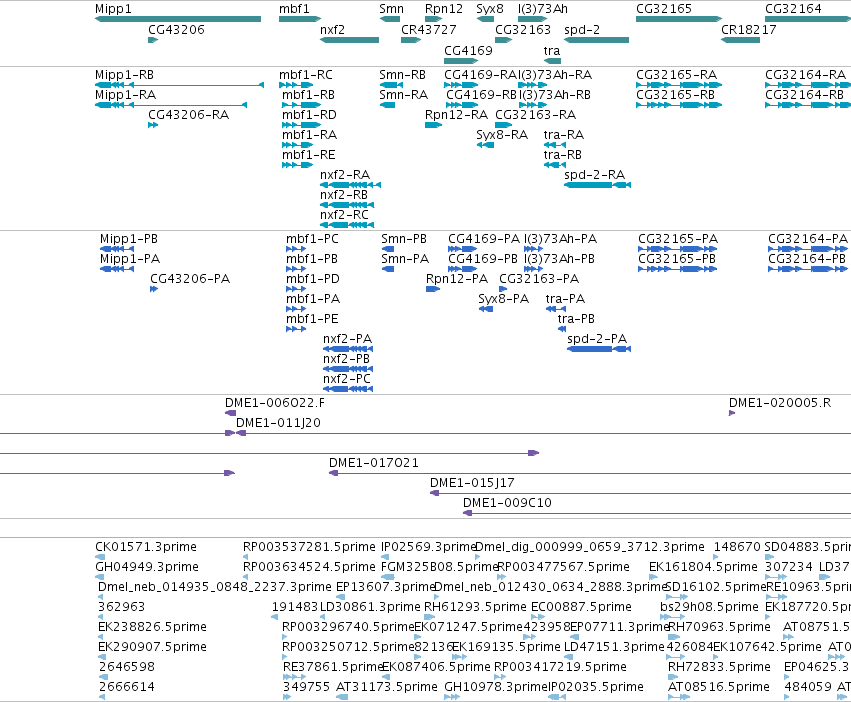851x702 pixels.
Task: Select the CG32163 gene glyph
Action: pos(504,40)
